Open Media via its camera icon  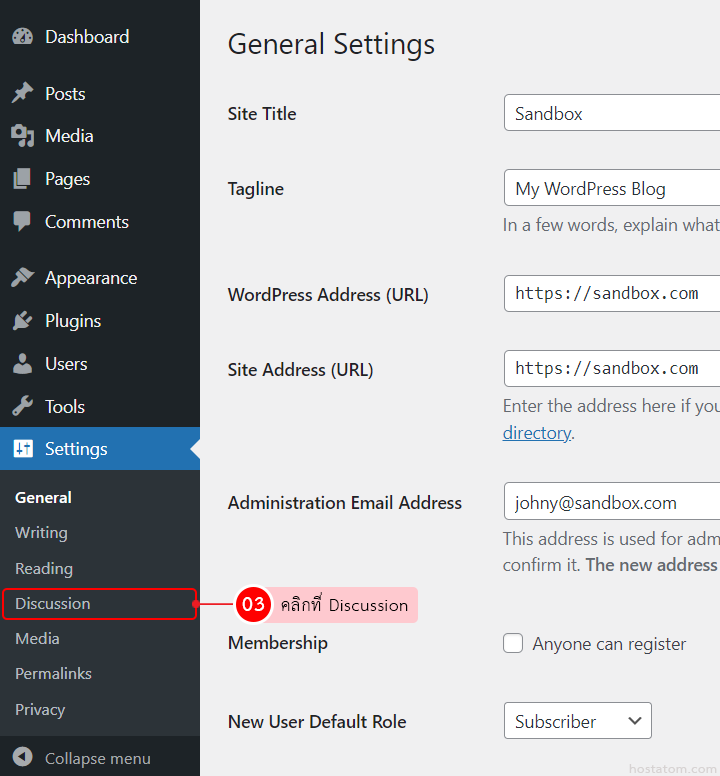coord(22,136)
